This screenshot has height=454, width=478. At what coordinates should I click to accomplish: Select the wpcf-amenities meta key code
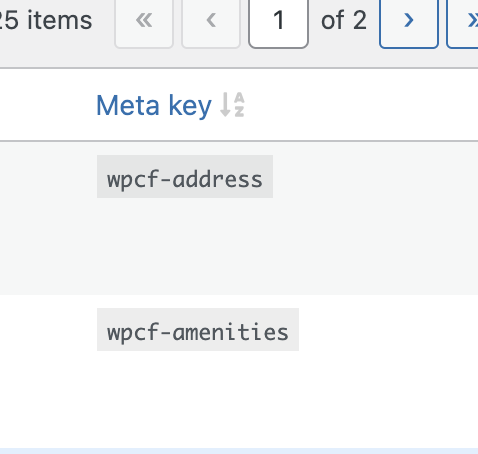pyautogui.click(x=198, y=329)
